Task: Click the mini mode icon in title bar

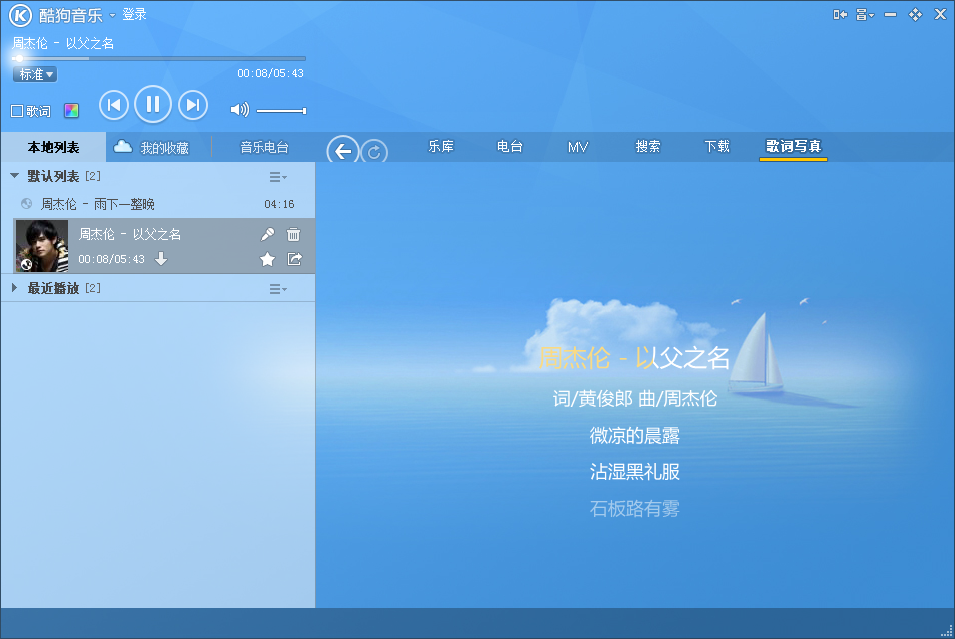Action: (x=840, y=15)
